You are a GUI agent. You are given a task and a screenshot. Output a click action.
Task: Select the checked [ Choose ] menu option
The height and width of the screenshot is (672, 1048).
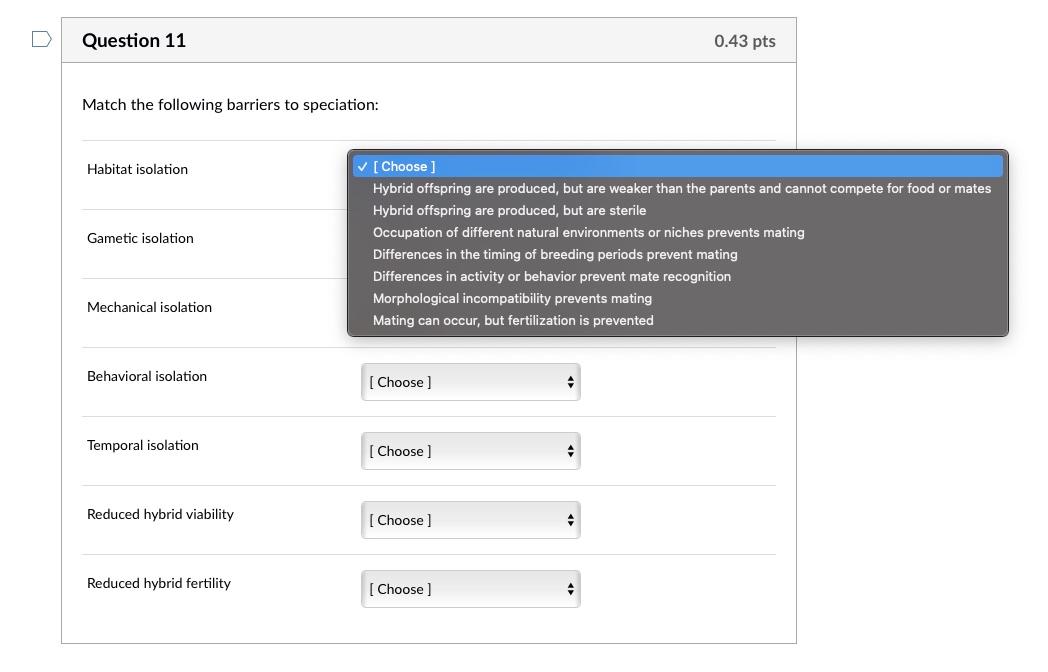(678, 166)
